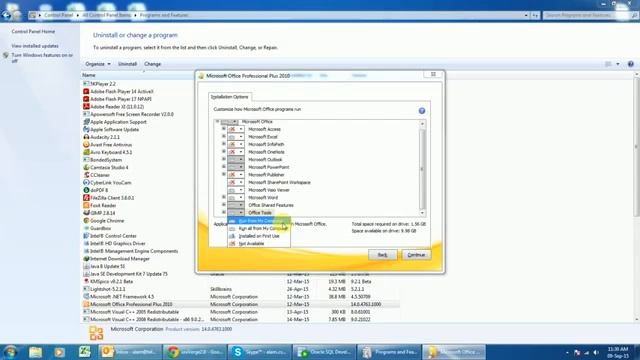Click Uninstall in the Programs and Features toolbar
Viewport: 640px width, 360px height.
[x=127, y=64]
